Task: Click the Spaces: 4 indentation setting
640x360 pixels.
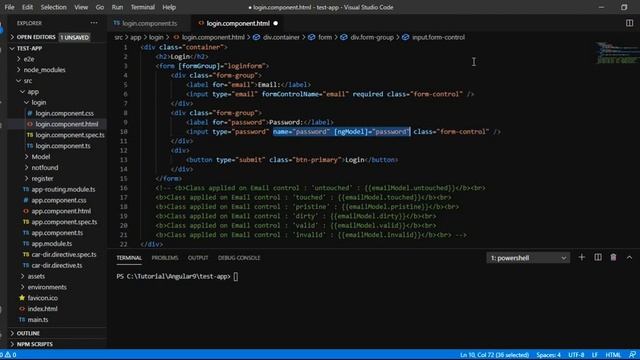Action: tap(548, 355)
